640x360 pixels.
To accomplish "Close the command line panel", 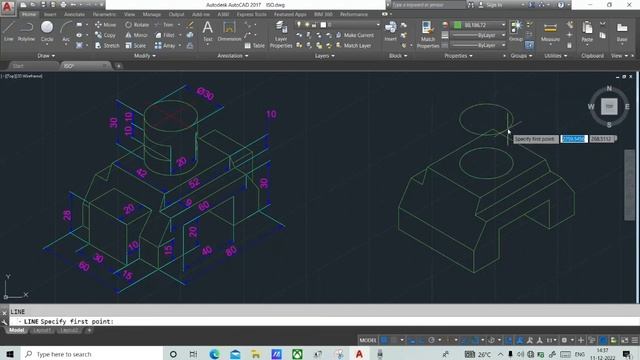I will tap(4, 313).
